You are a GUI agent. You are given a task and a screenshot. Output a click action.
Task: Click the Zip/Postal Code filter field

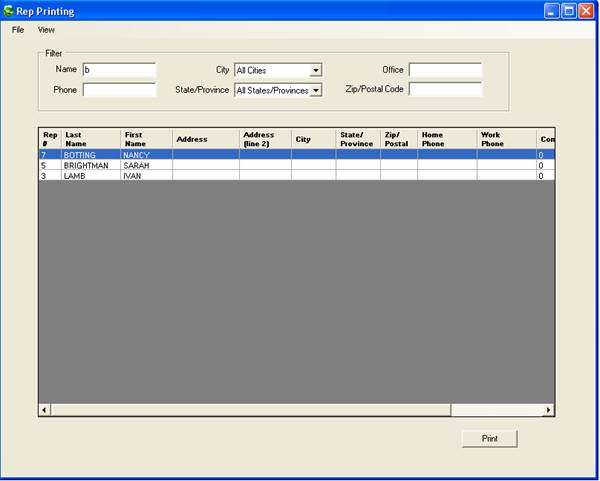tap(445, 90)
